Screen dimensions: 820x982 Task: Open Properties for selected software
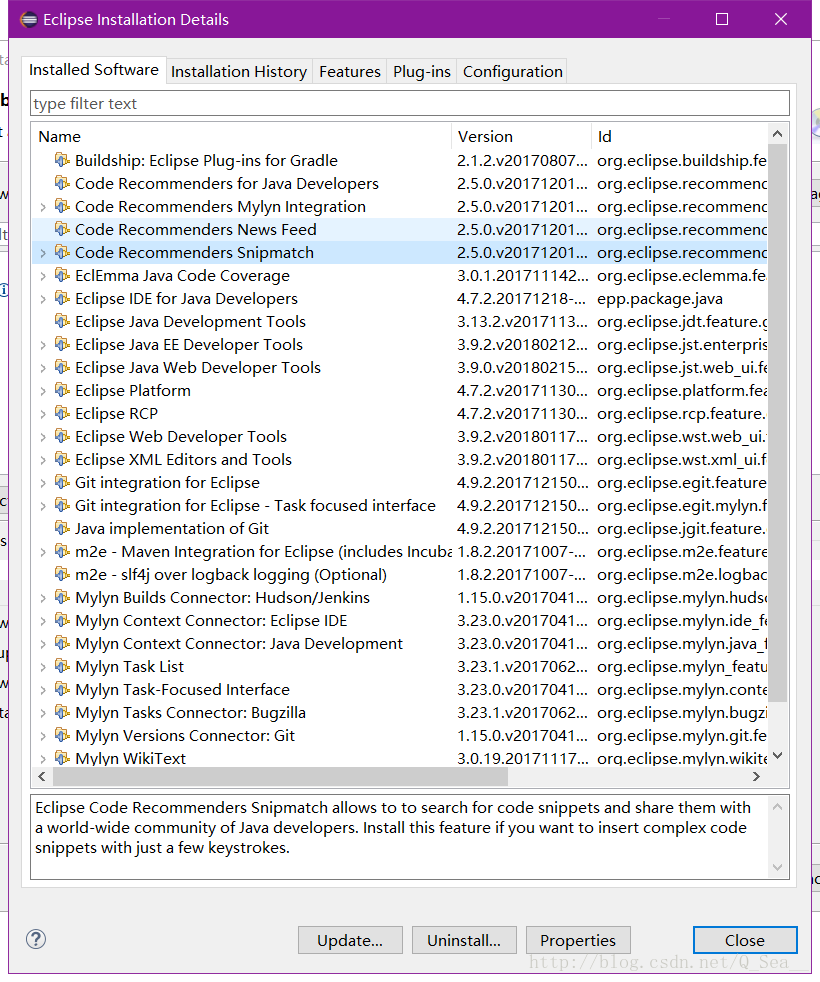[578, 940]
